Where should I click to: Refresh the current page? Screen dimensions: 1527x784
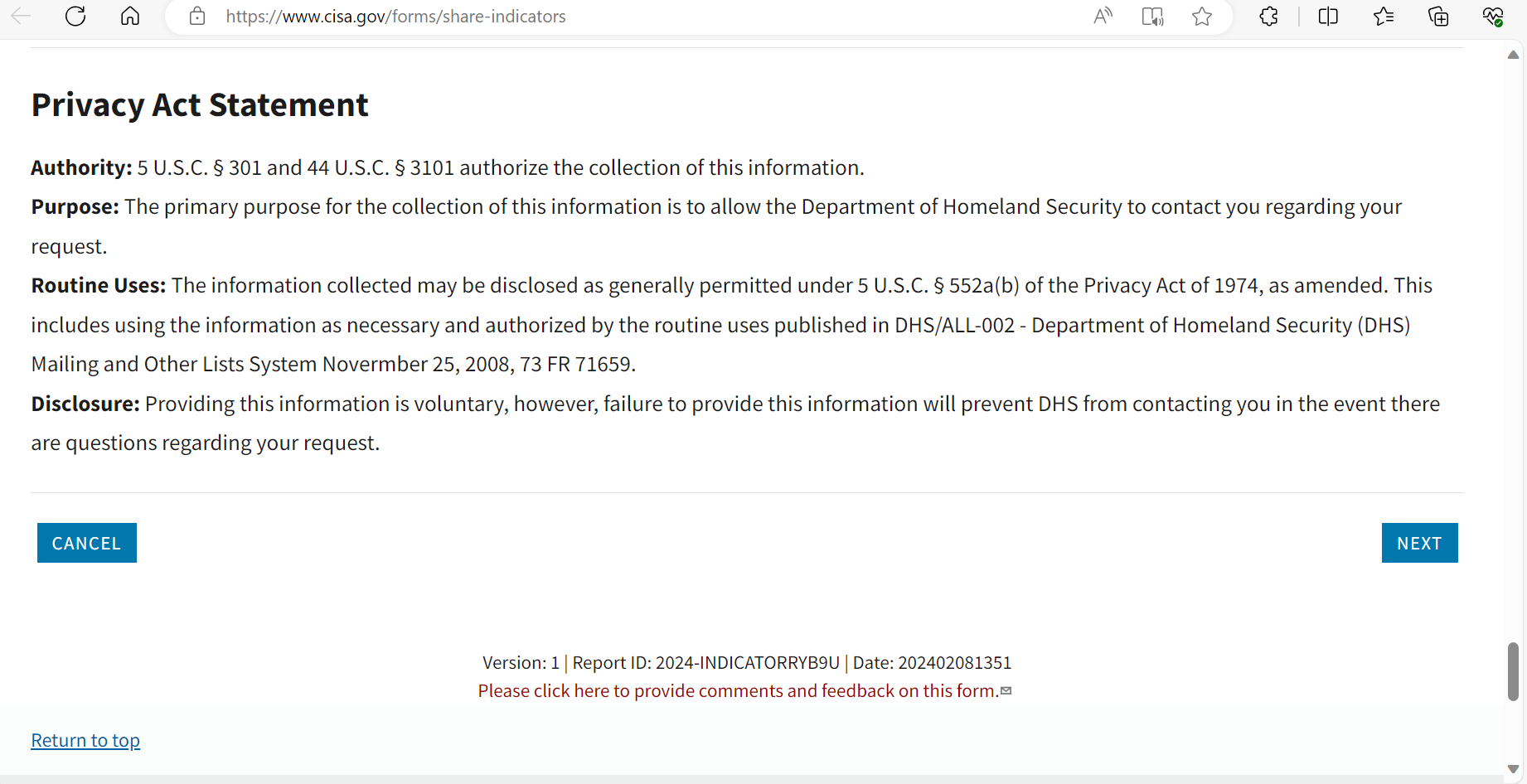click(75, 16)
